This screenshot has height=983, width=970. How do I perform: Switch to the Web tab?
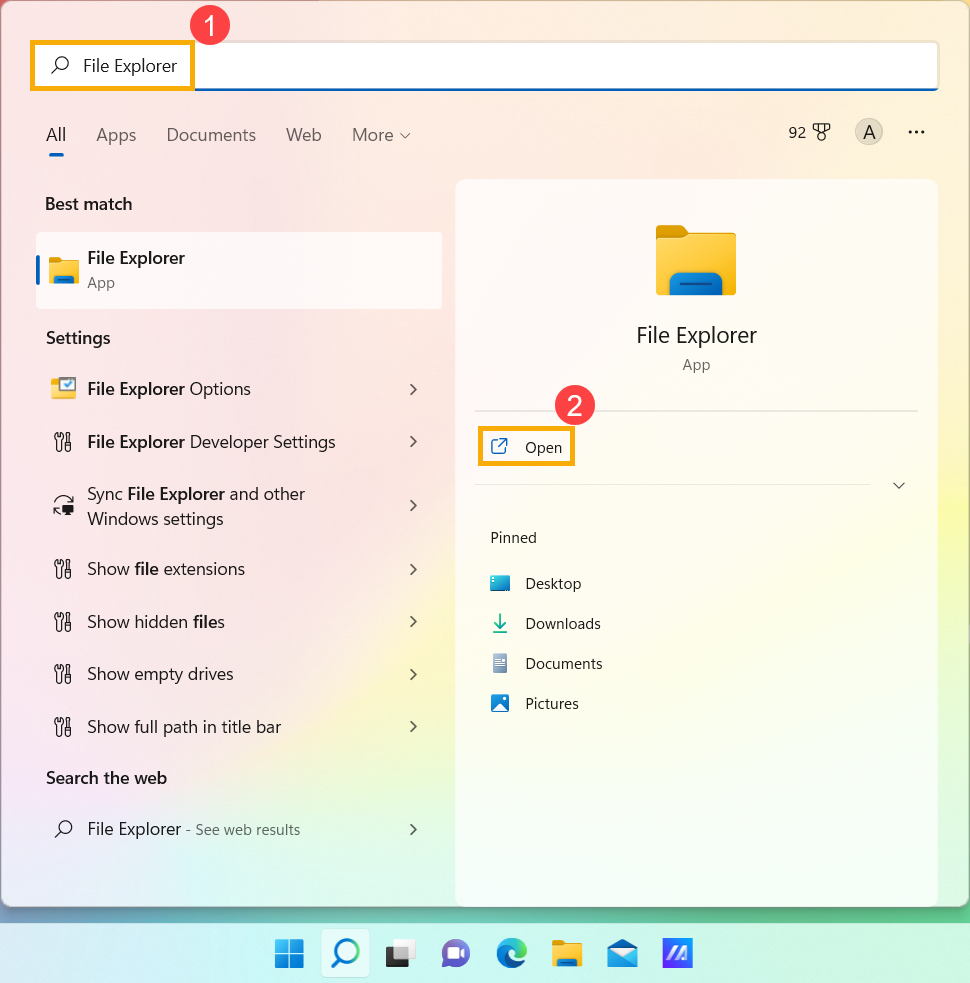click(x=303, y=135)
